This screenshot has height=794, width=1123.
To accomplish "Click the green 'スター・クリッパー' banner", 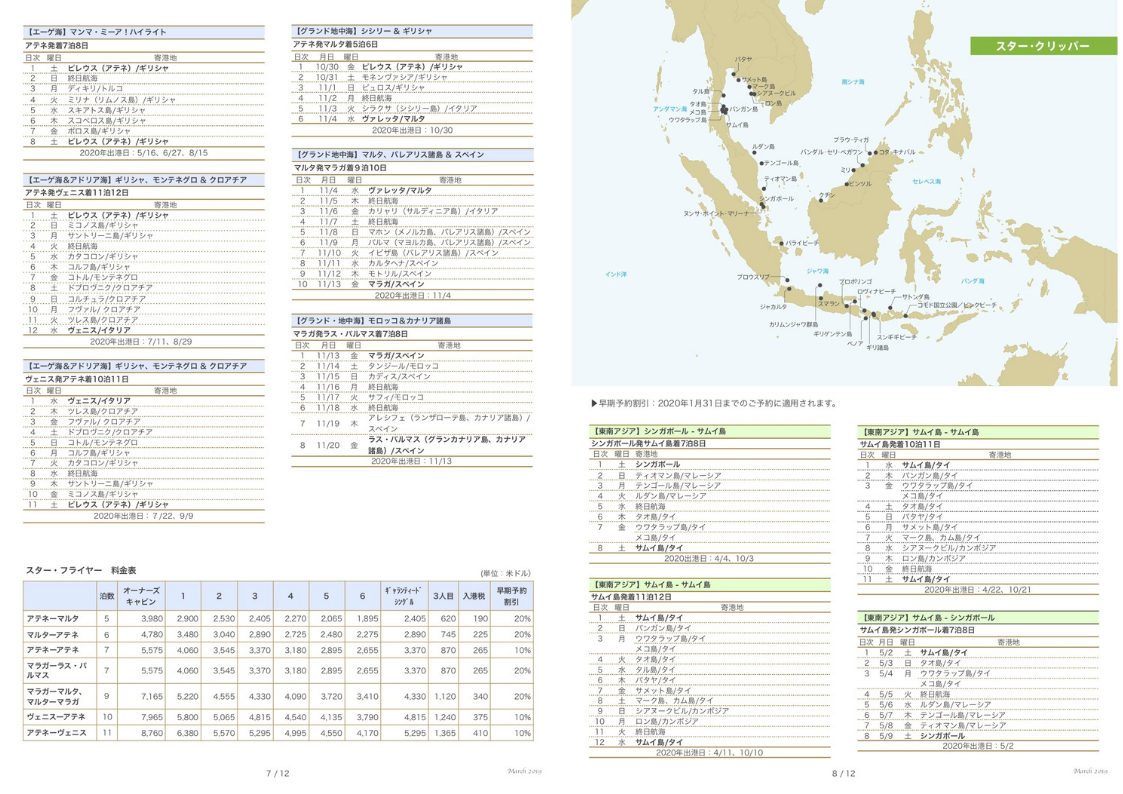I will click(1043, 46).
